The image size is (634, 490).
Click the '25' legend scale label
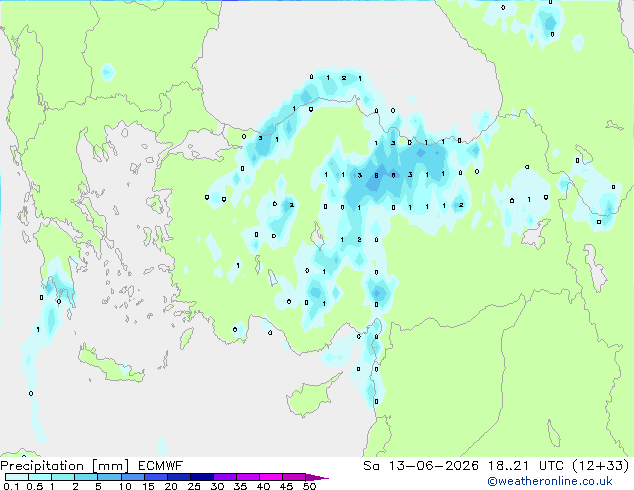point(194,486)
